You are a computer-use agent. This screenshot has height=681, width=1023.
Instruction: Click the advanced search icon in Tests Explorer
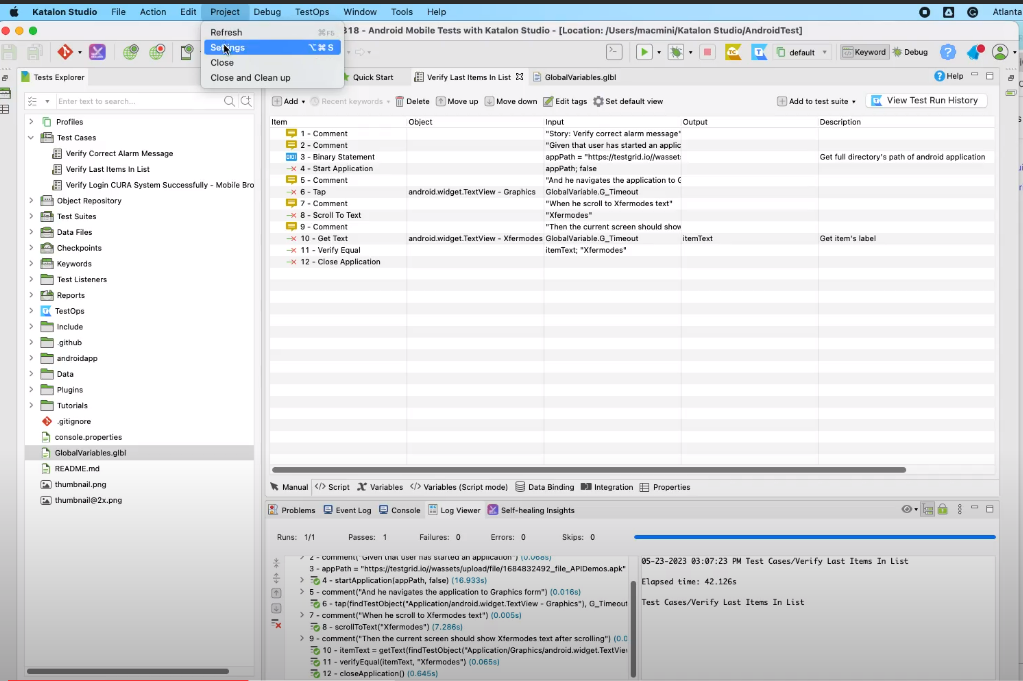tap(247, 101)
